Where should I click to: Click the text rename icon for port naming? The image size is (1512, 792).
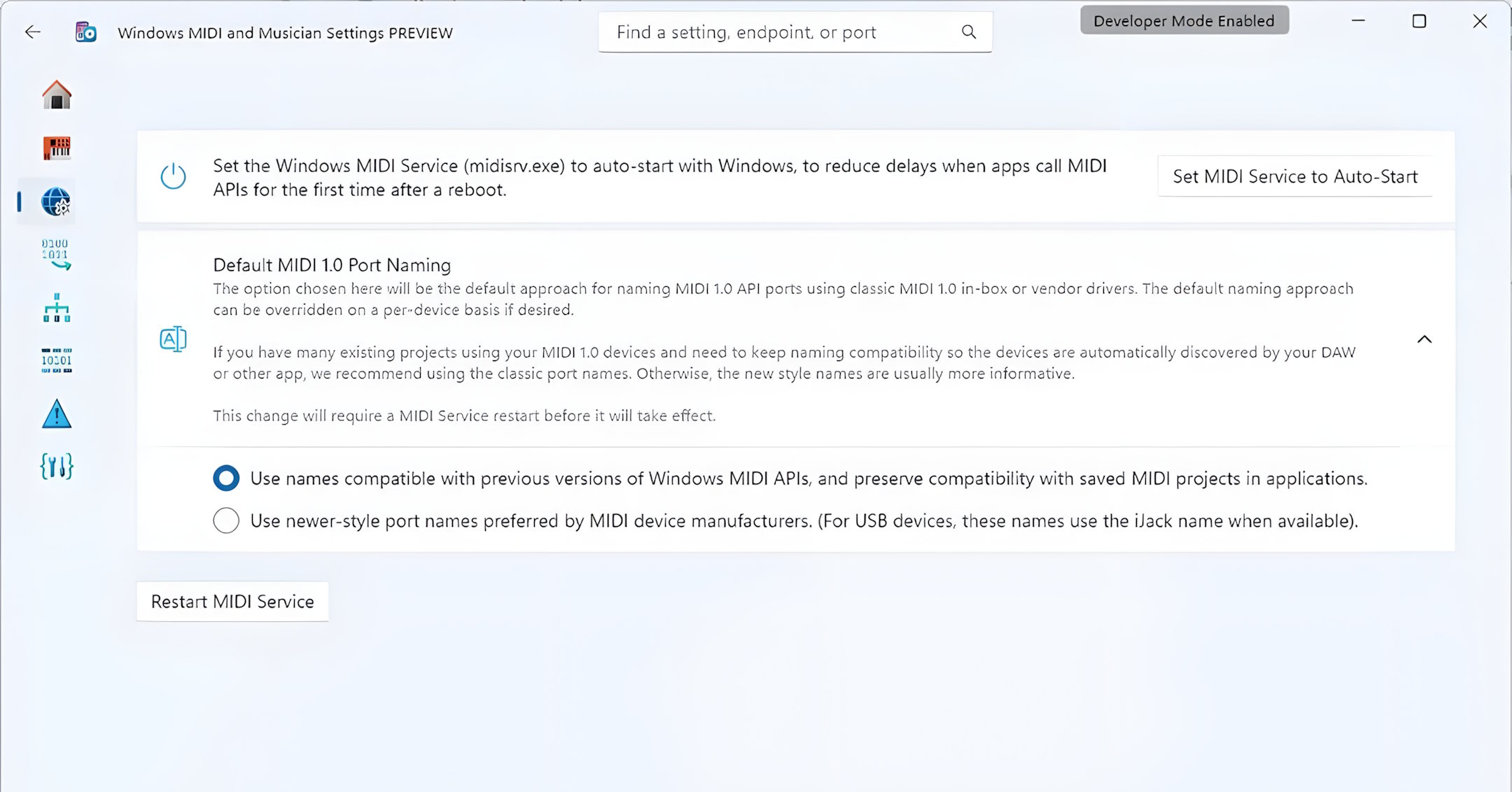(173, 340)
